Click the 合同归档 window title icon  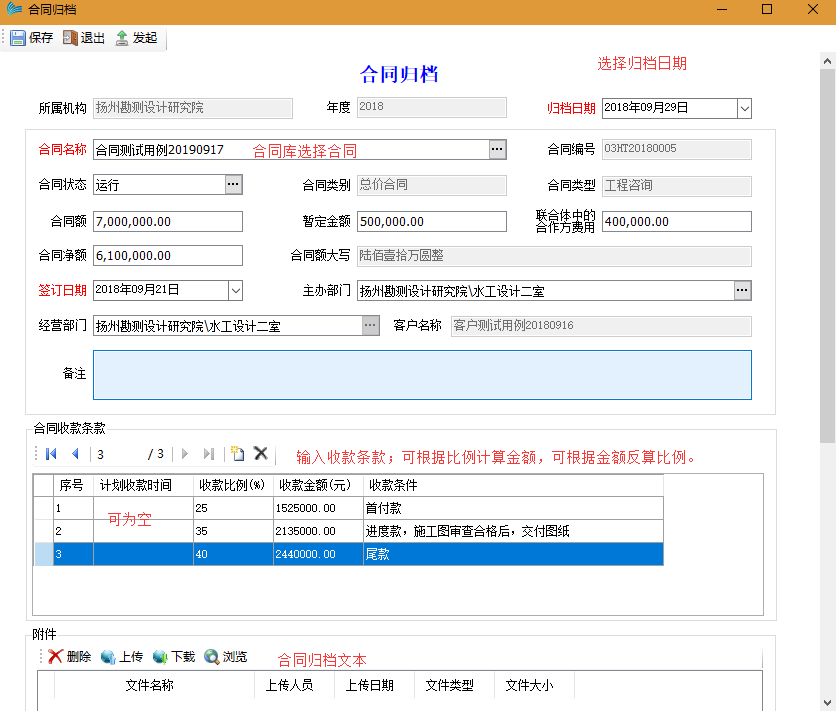click(14, 10)
